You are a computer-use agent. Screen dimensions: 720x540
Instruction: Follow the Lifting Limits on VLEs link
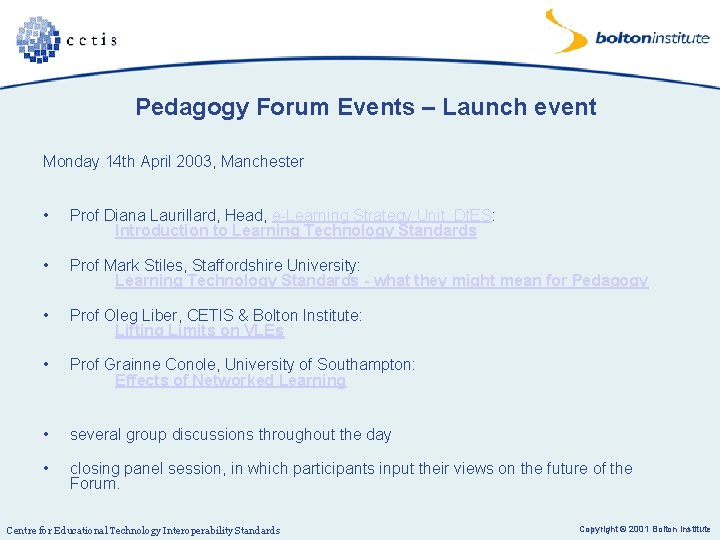(199, 330)
